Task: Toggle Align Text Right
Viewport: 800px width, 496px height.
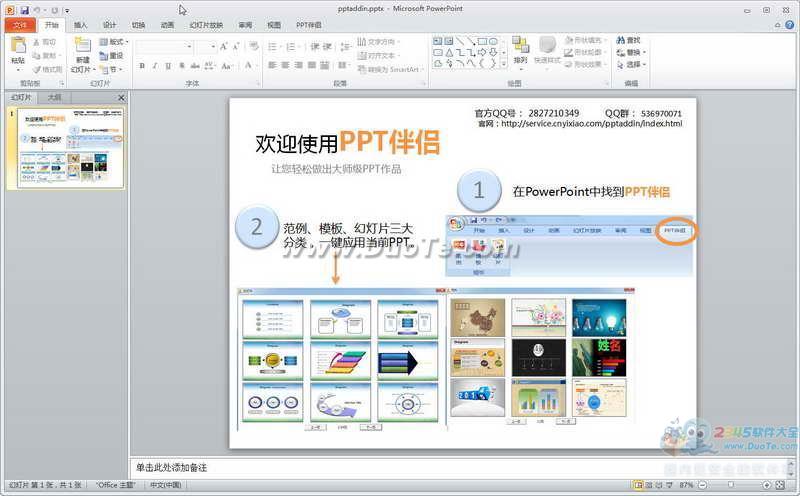Action: (x=298, y=65)
